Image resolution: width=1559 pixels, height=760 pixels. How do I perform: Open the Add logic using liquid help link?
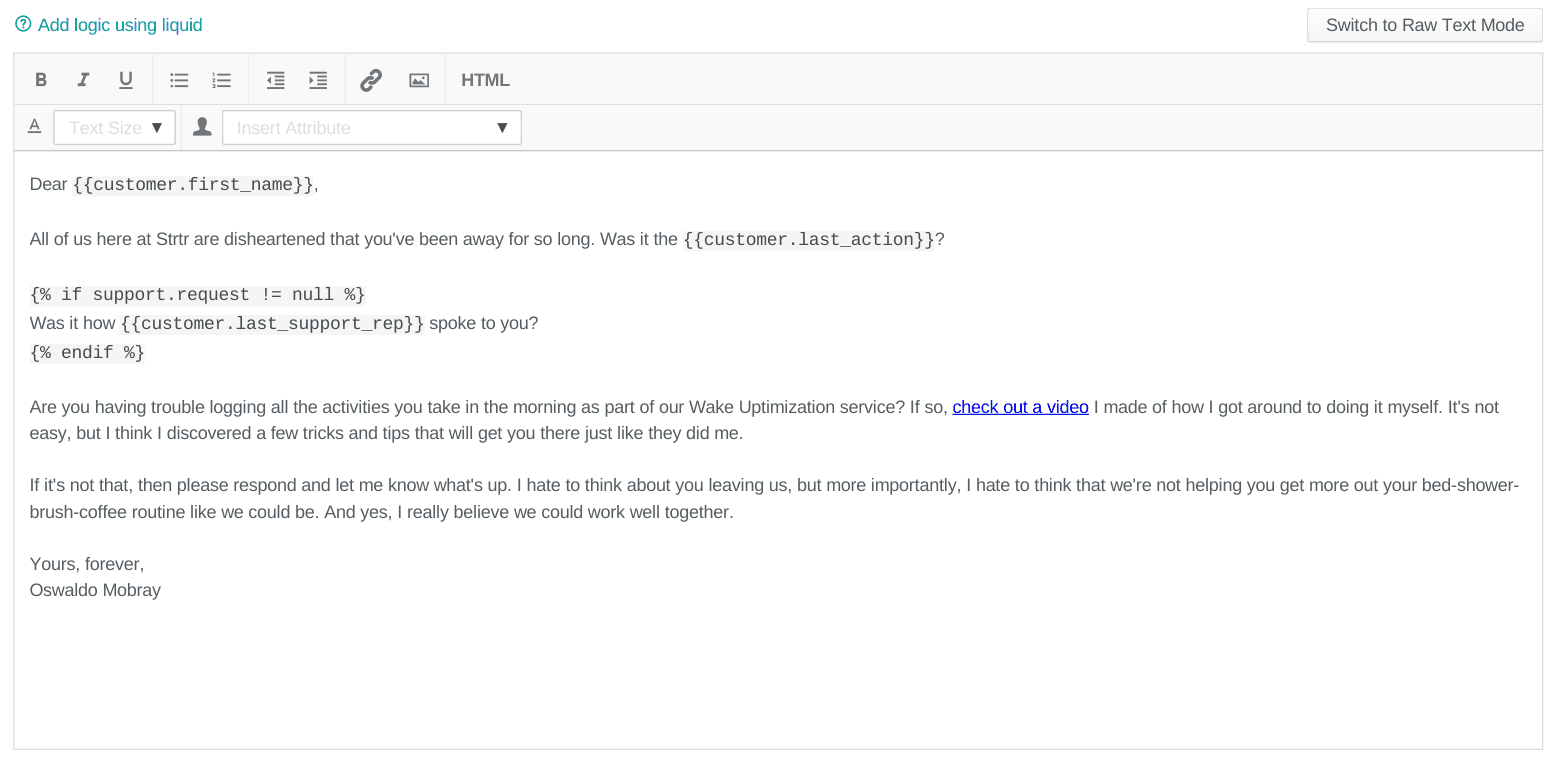120,25
